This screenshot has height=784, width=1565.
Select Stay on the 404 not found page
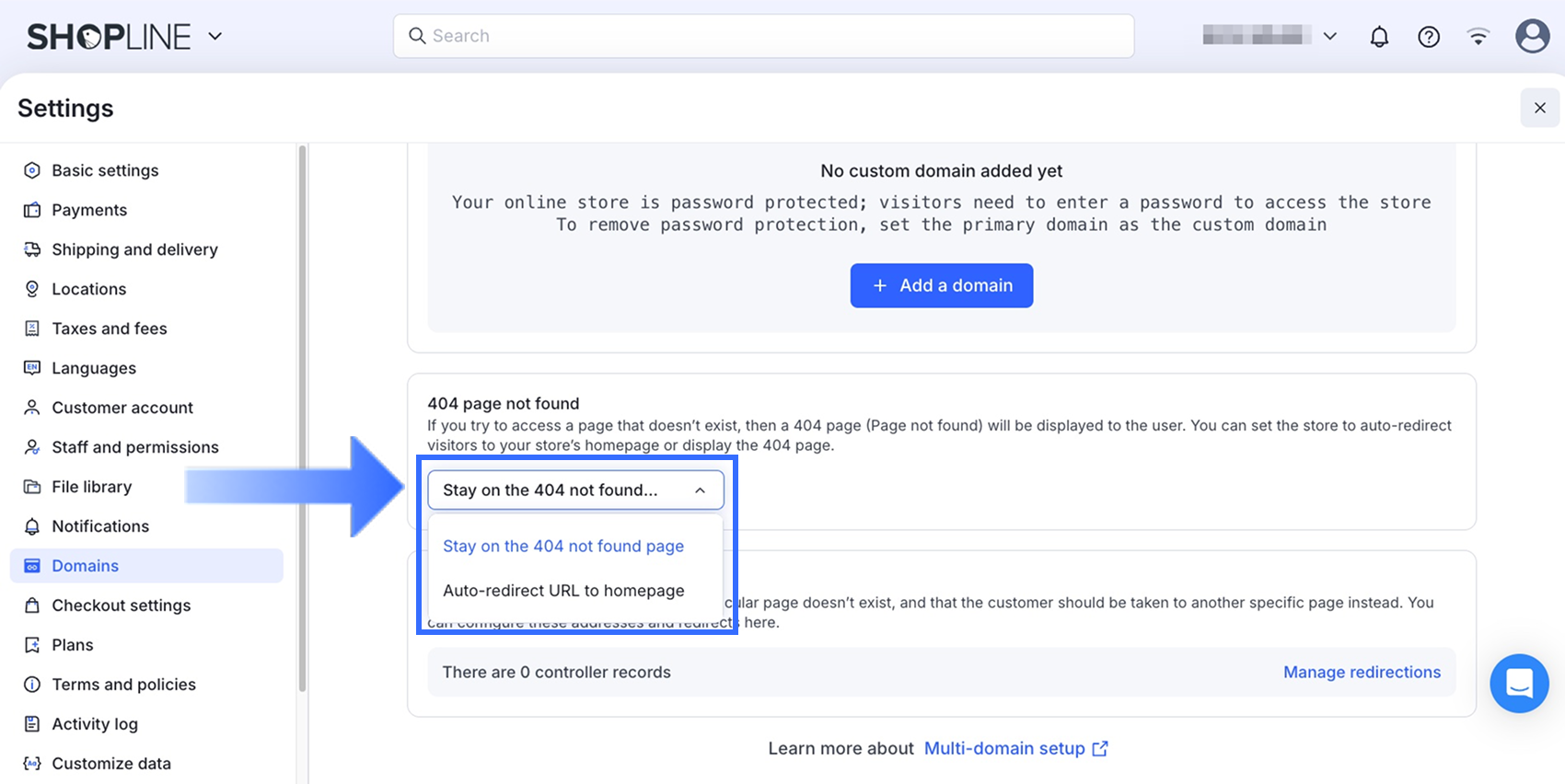pyautogui.click(x=563, y=546)
